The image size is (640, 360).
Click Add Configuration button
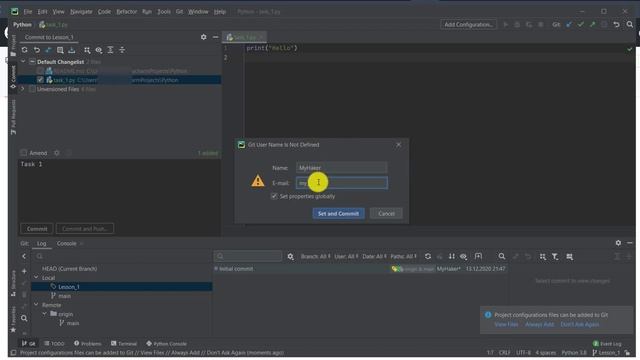pyautogui.click(x=469, y=24)
